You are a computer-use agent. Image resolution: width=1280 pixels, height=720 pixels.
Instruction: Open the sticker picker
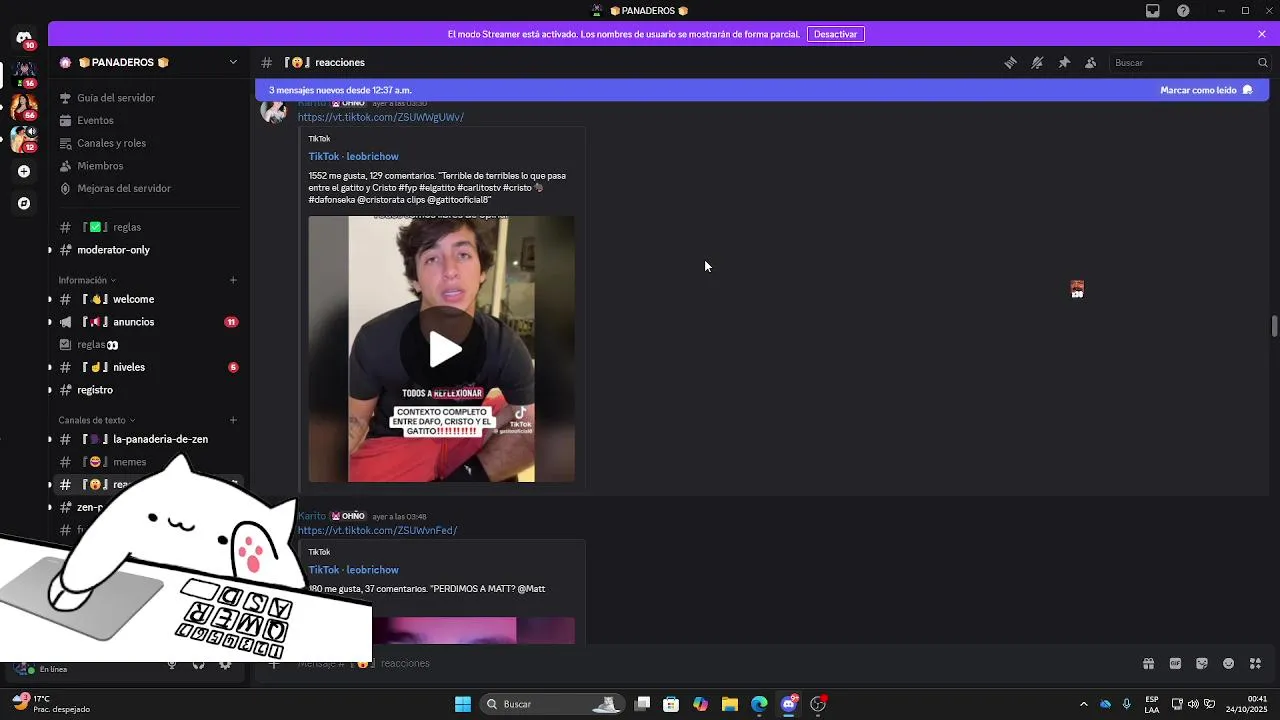pyautogui.click(x=1202, y=663)
